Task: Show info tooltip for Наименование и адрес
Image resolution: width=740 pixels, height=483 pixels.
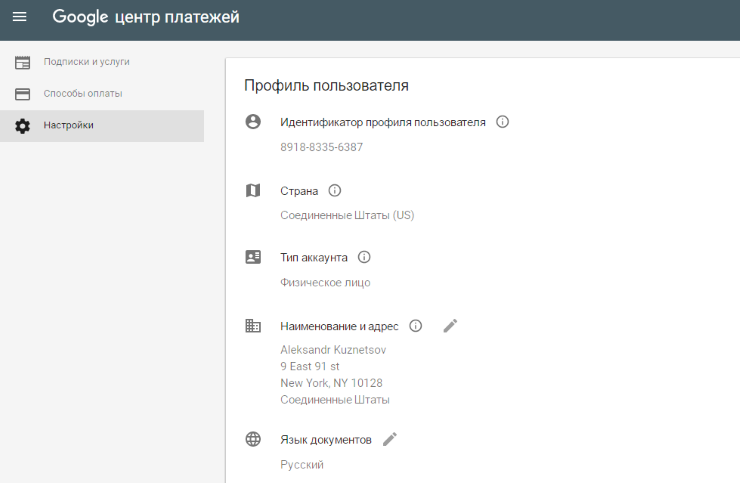Action: click(415, 326)
